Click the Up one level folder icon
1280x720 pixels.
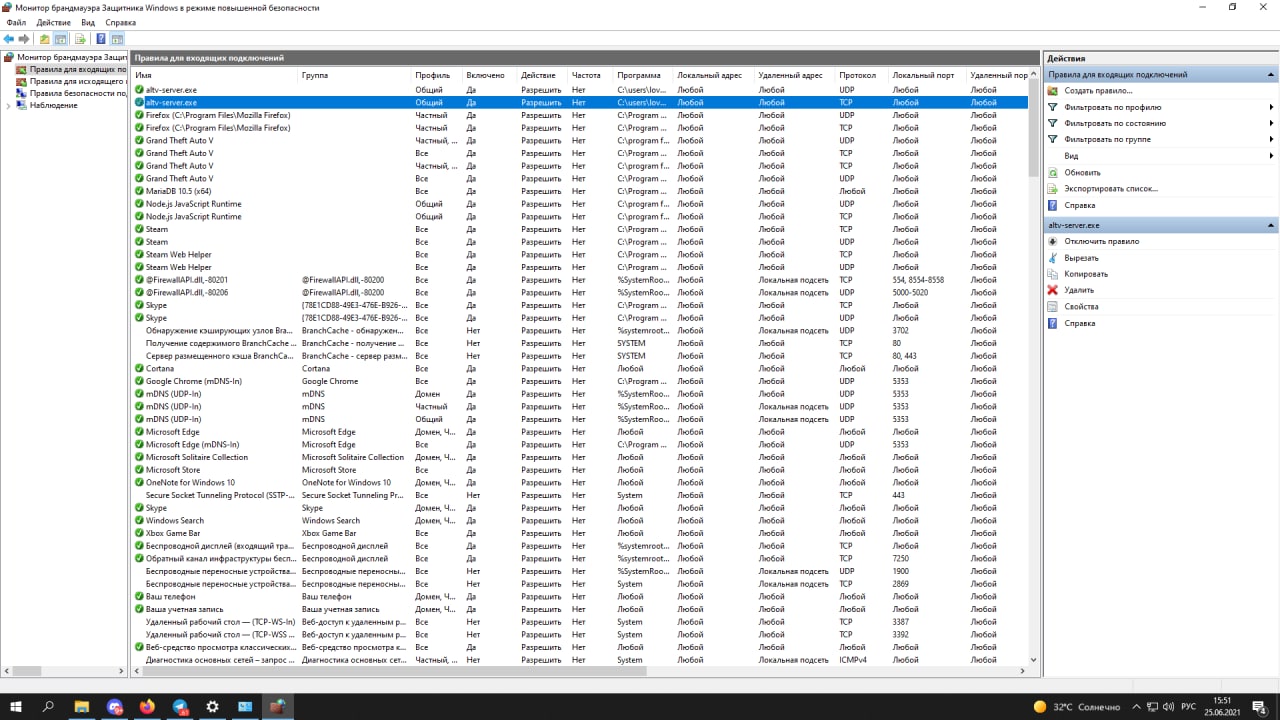tap(44, 39)
